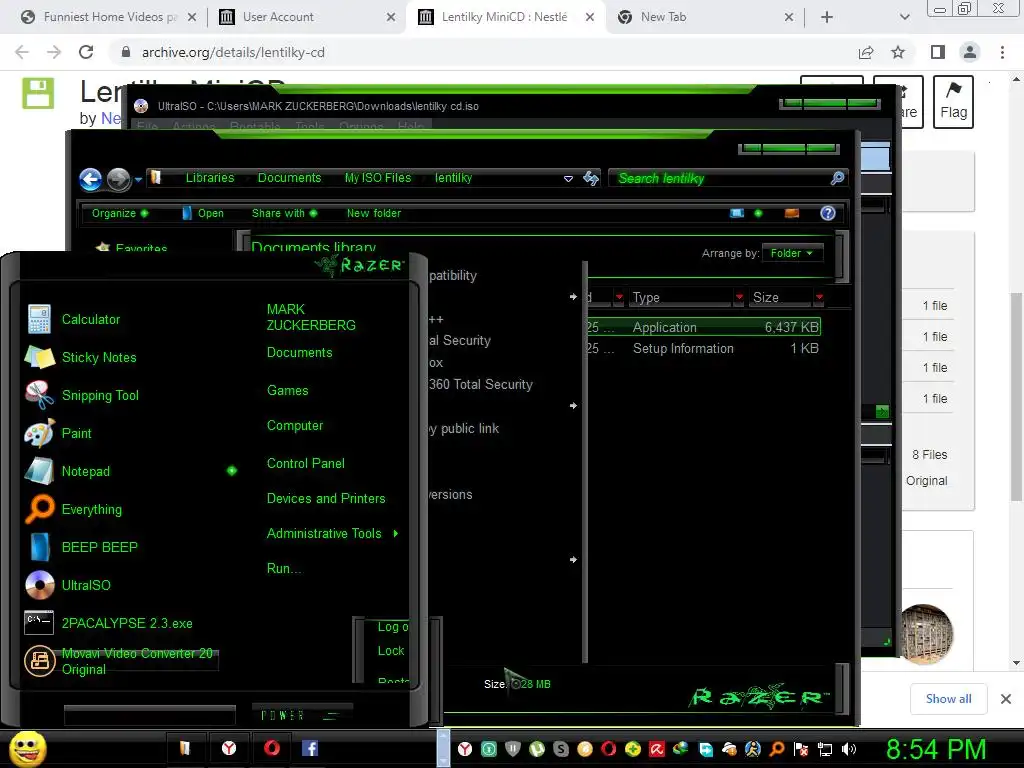Open recent pages dropdown beside the forward button
The image size is (1024, 768).
[x=138, y=179]
